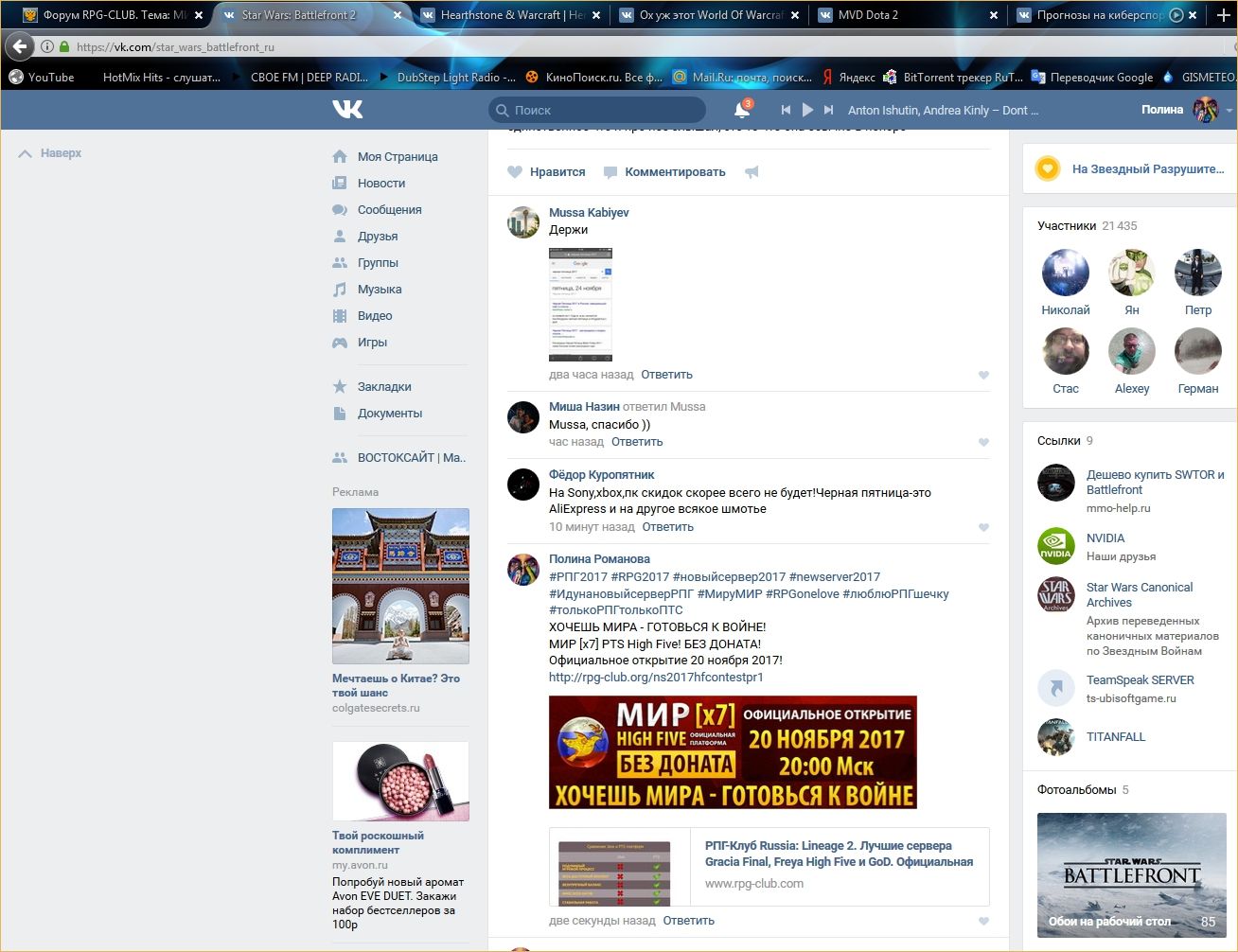Image resolution: width=1238 pixels, height=952 pixels.
Task: Click the browser back arrow button
Action: (20, 46)
